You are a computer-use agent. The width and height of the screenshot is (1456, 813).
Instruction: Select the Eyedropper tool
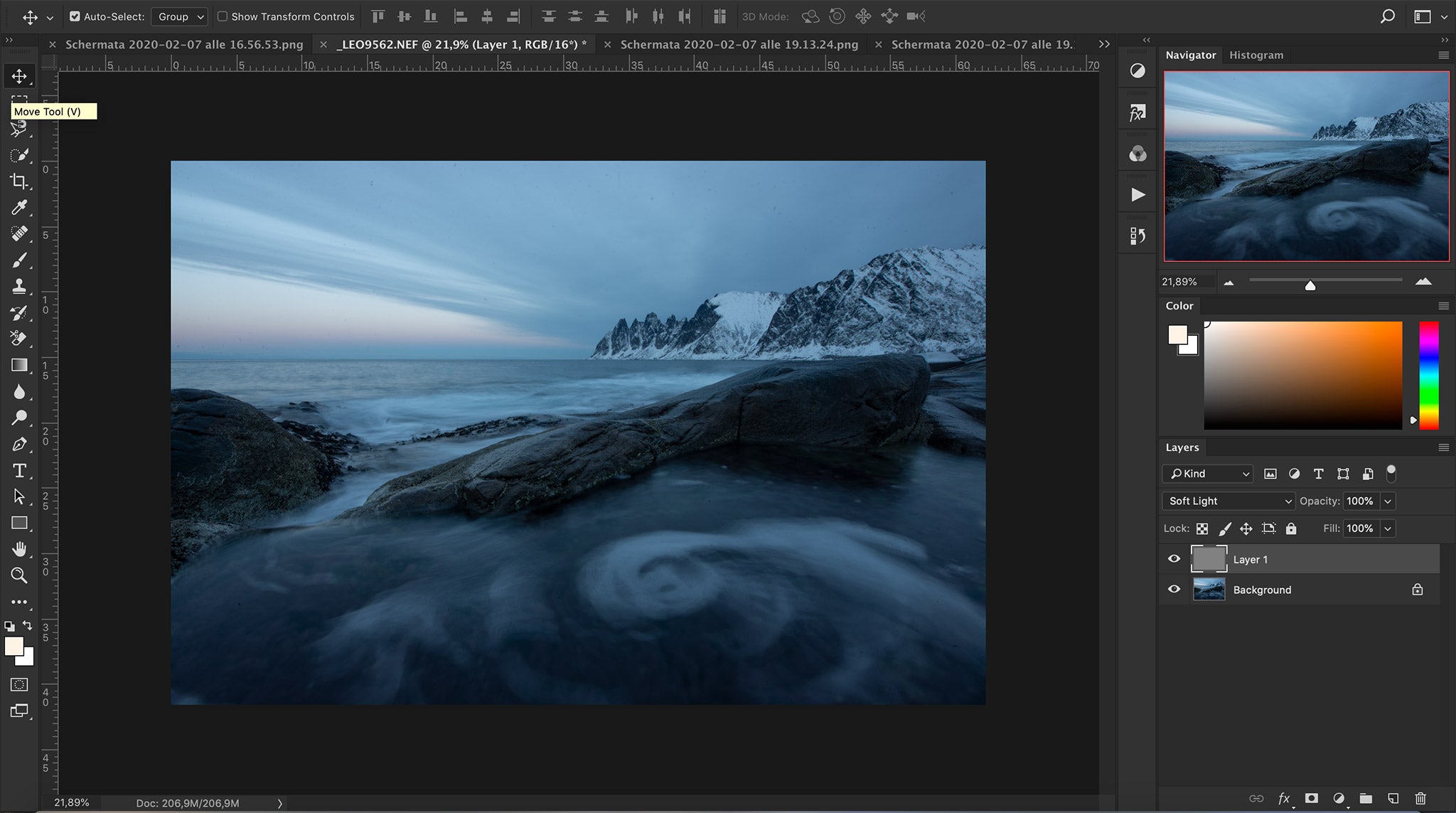pyautogui.click(x=19, y=208)
